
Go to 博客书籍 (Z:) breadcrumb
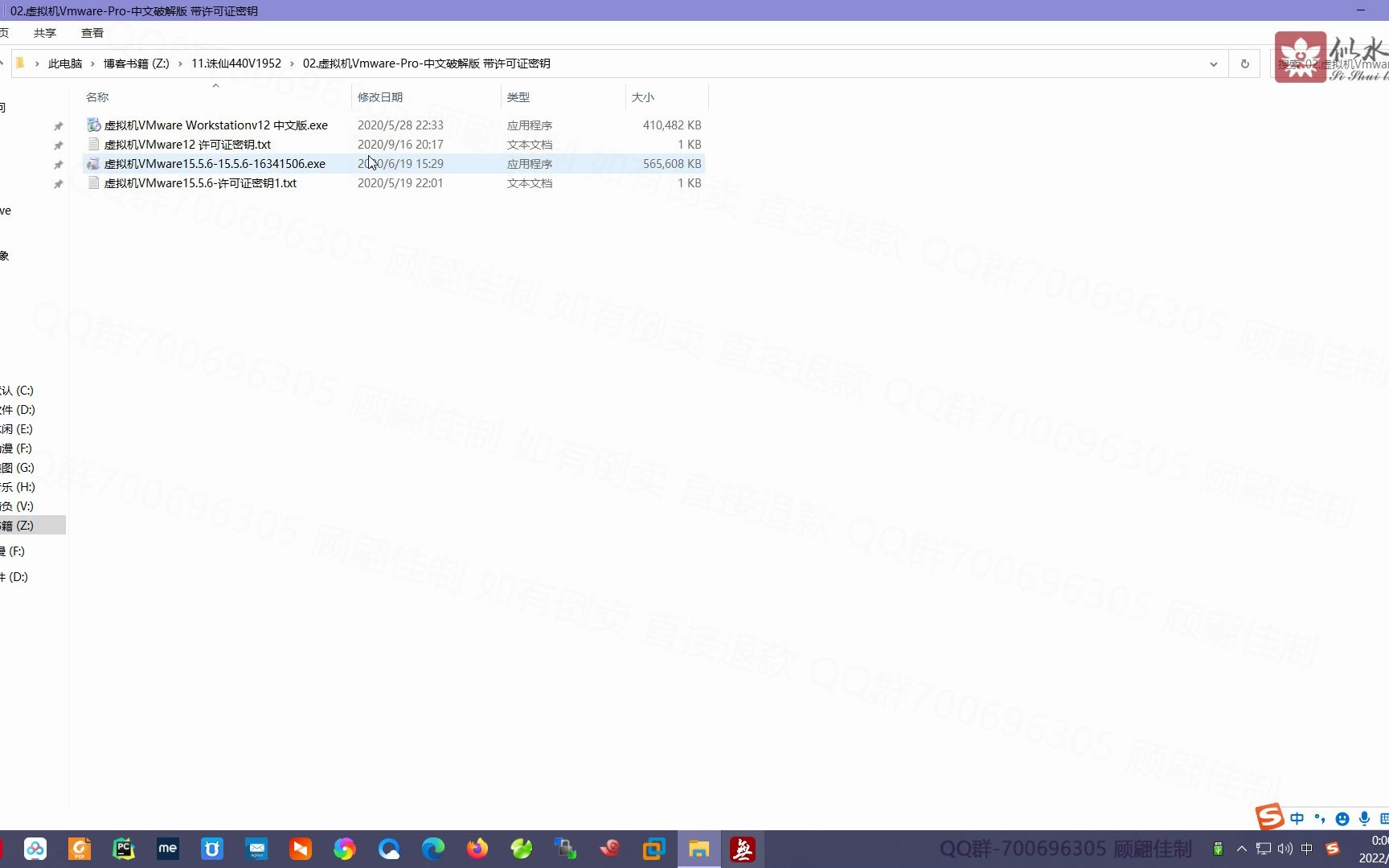tap(137, 63)
